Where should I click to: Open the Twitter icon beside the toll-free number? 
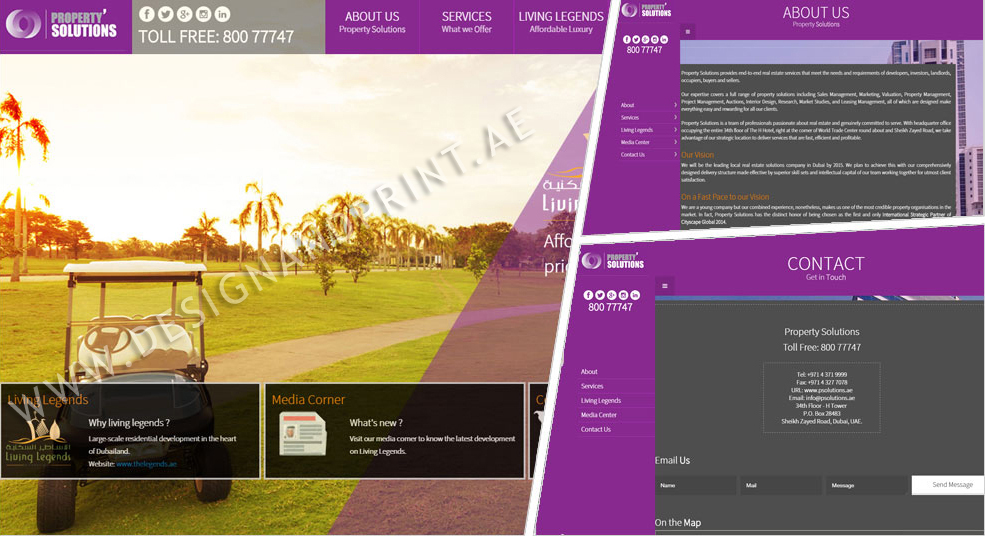click(166, 14)
